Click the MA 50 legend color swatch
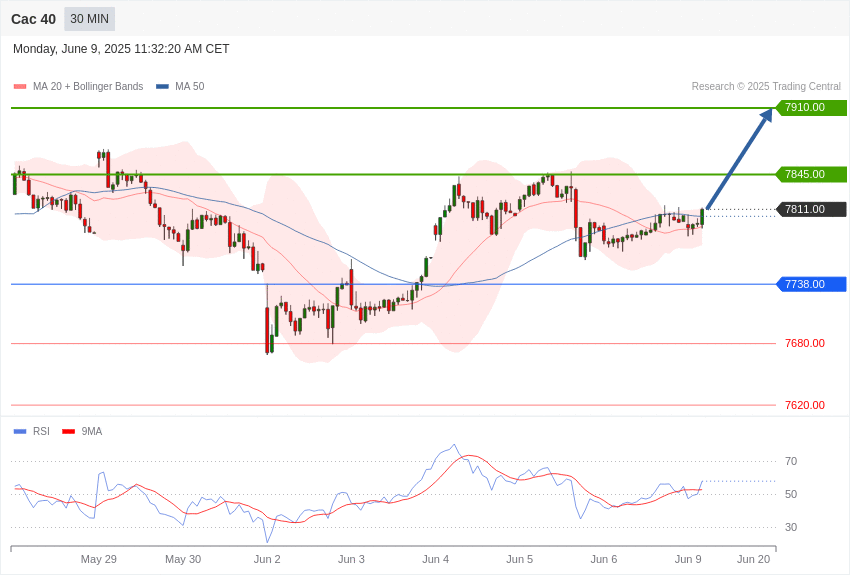The height and width of the screenshot is (576, 850). (162, 86)
